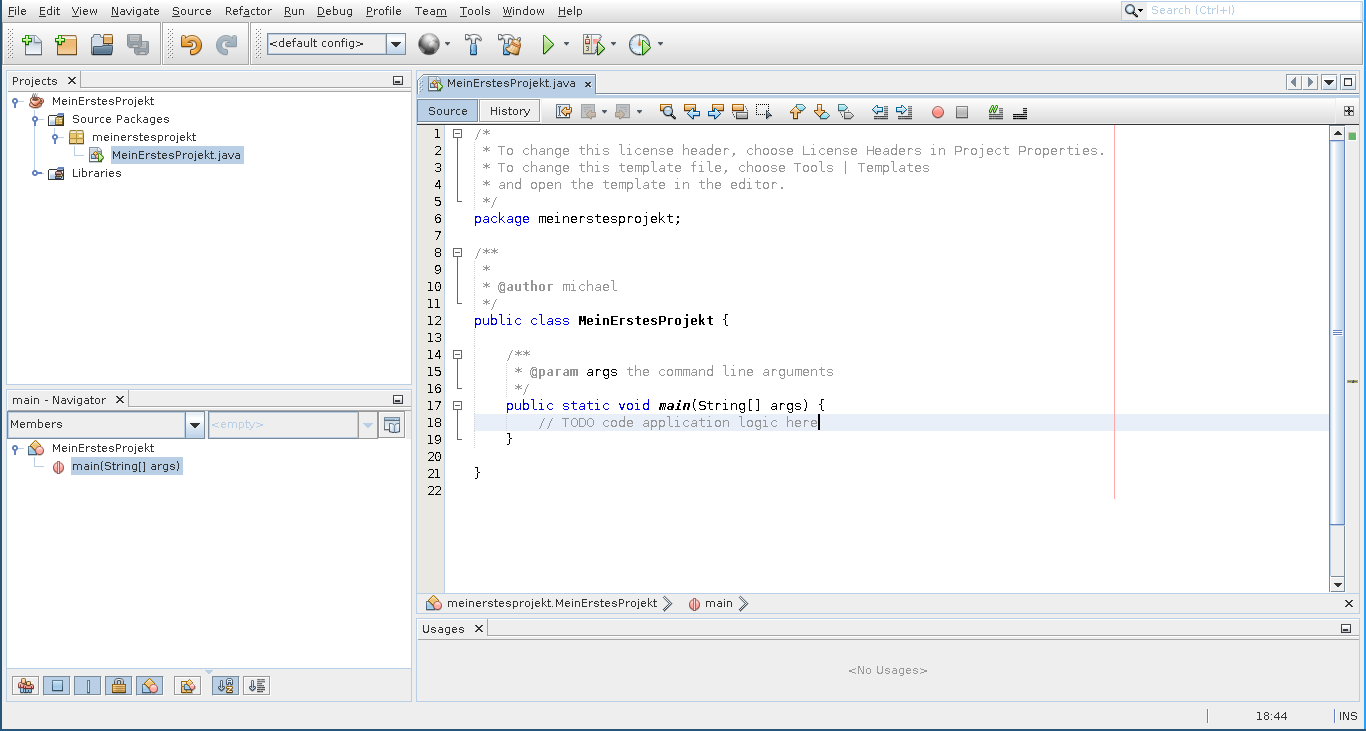Collapse the Source Packages tree node
The image size is (1366, 731).
pos(36,119)
